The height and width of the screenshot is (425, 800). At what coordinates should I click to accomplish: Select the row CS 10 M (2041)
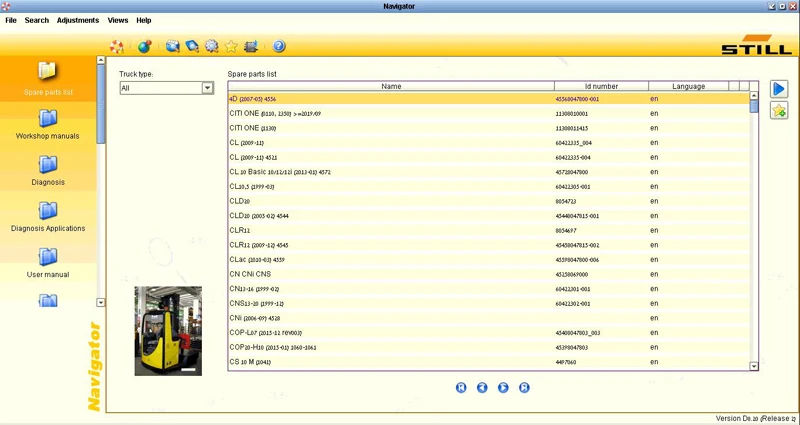click(489, 362)
